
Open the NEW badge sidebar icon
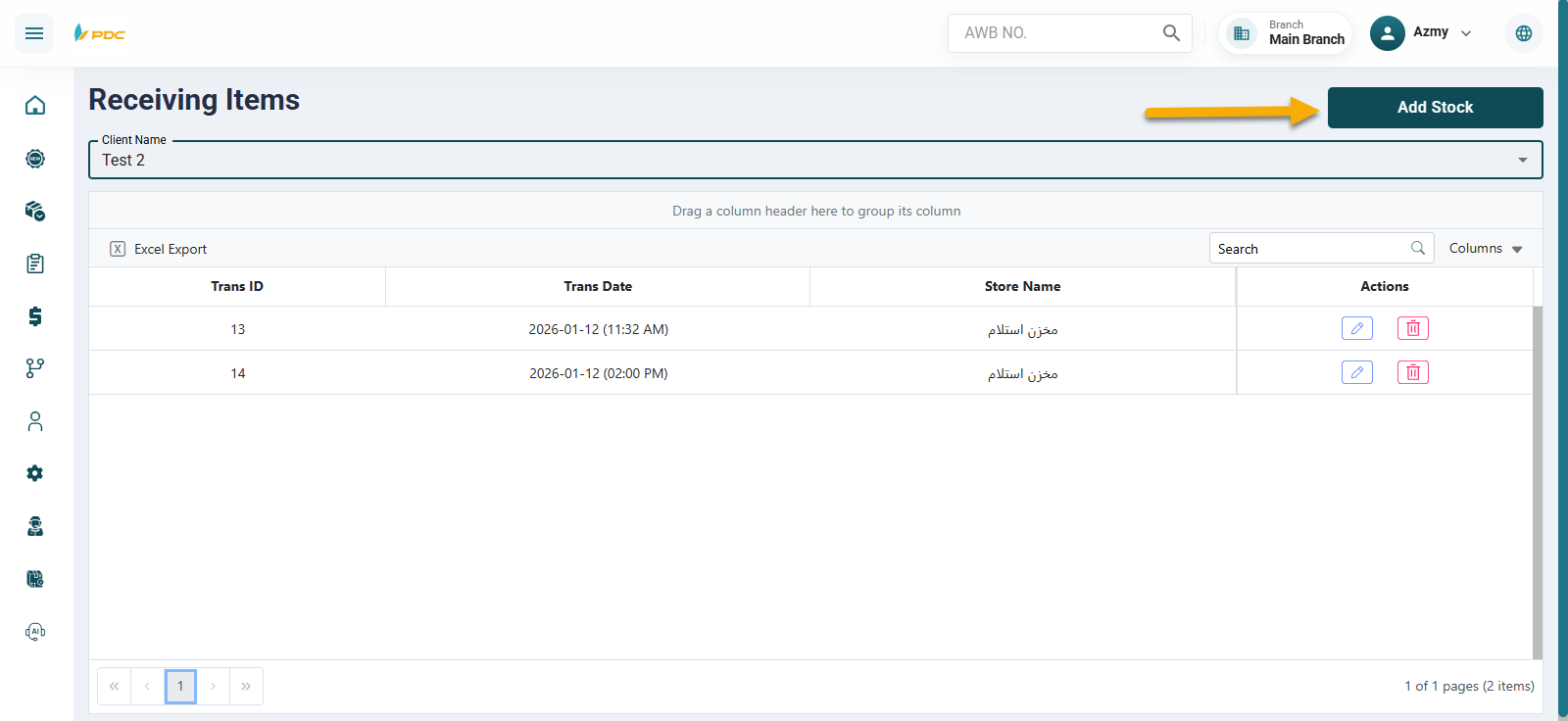(x=35, y=158)
